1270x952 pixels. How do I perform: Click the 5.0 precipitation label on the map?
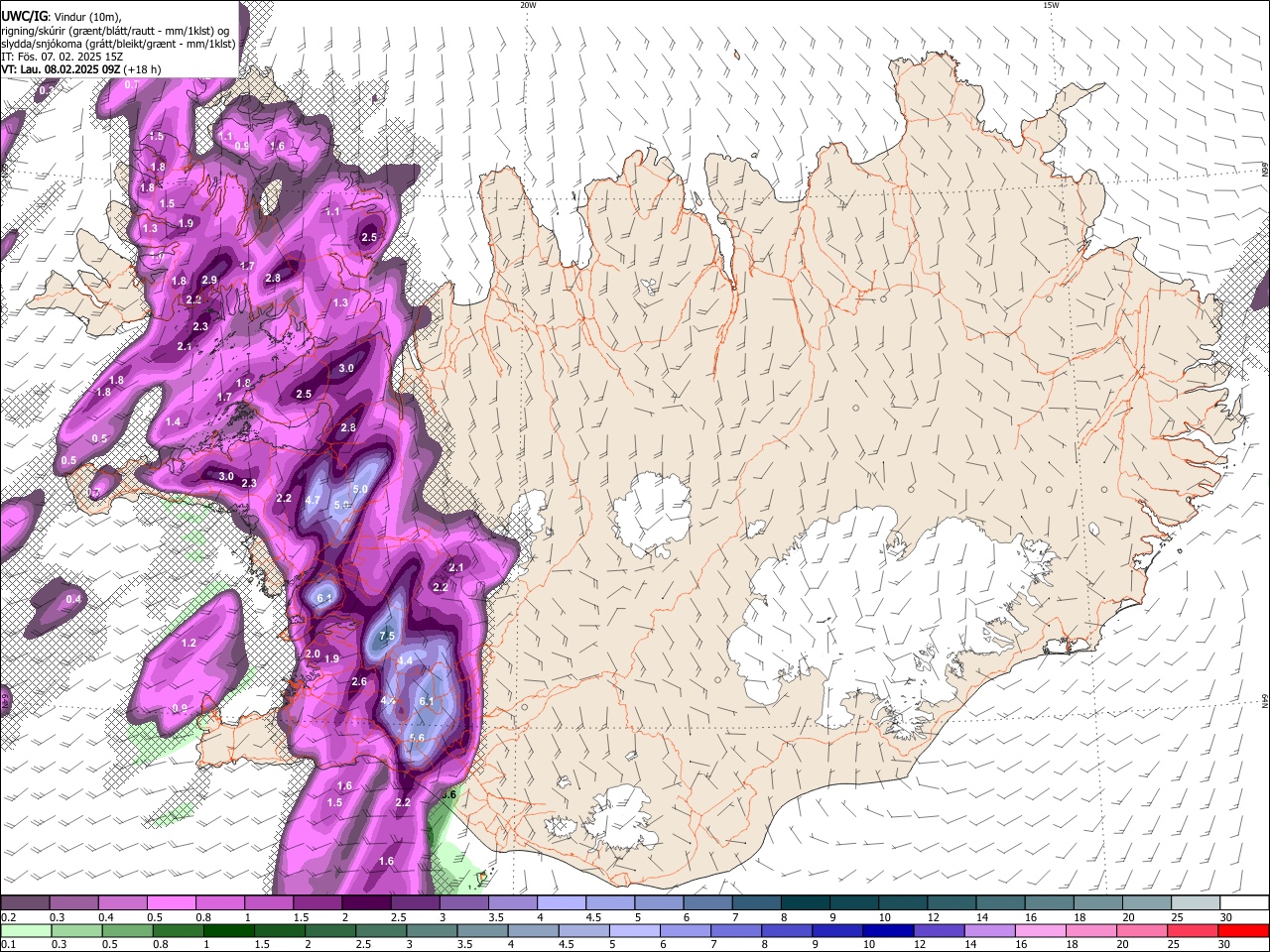coord(360,489)
